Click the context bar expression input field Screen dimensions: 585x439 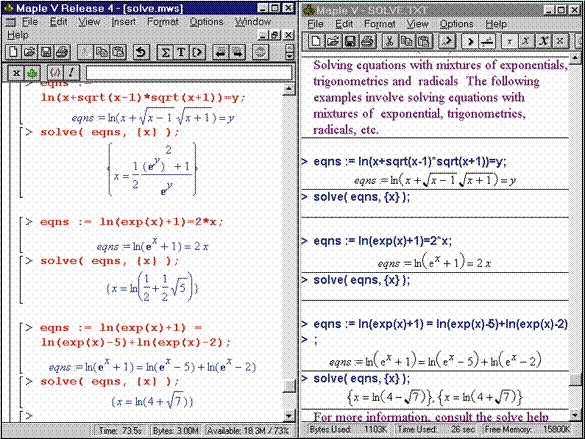(189, 72)
